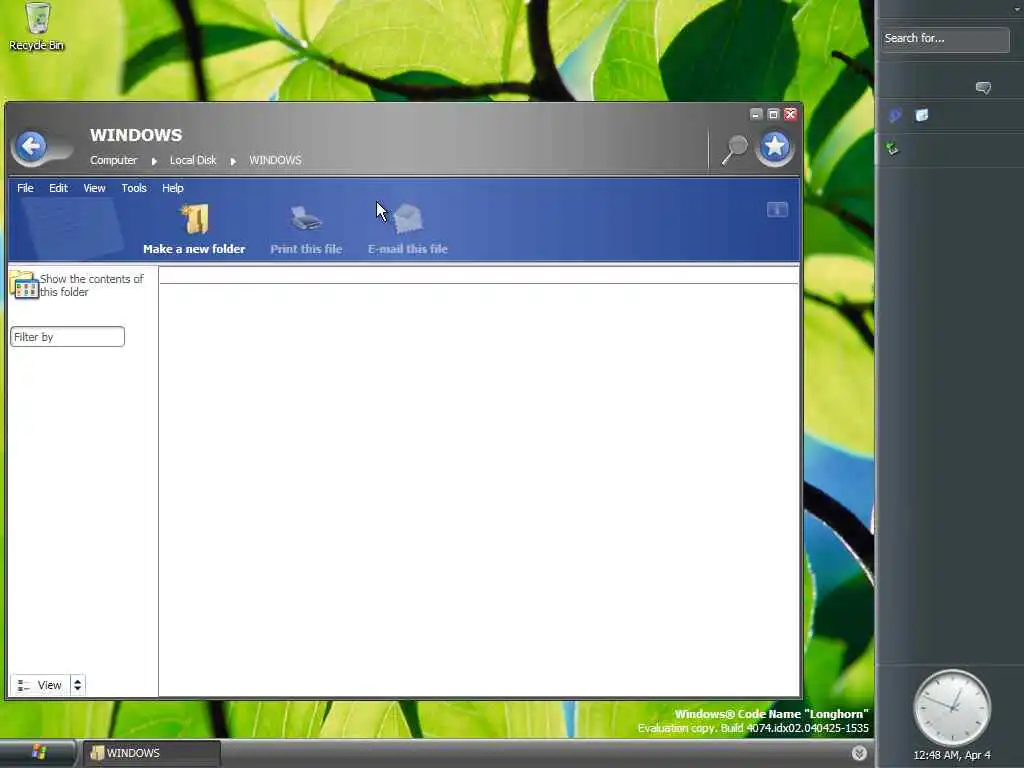
Task: Open the View menu in menu bar
Action: 94,188
